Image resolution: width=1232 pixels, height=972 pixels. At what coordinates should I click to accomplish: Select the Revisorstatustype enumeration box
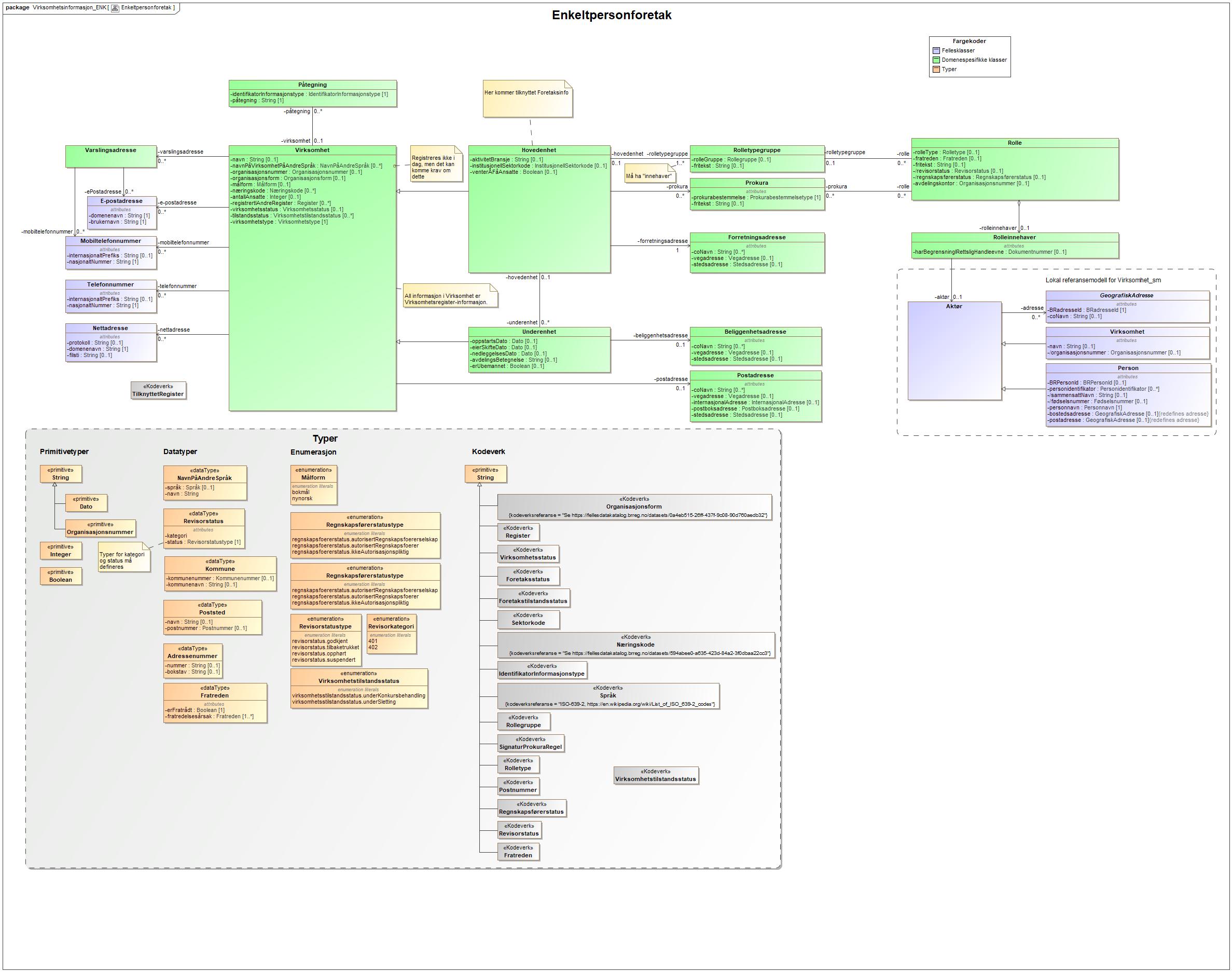tap(325, 640)
